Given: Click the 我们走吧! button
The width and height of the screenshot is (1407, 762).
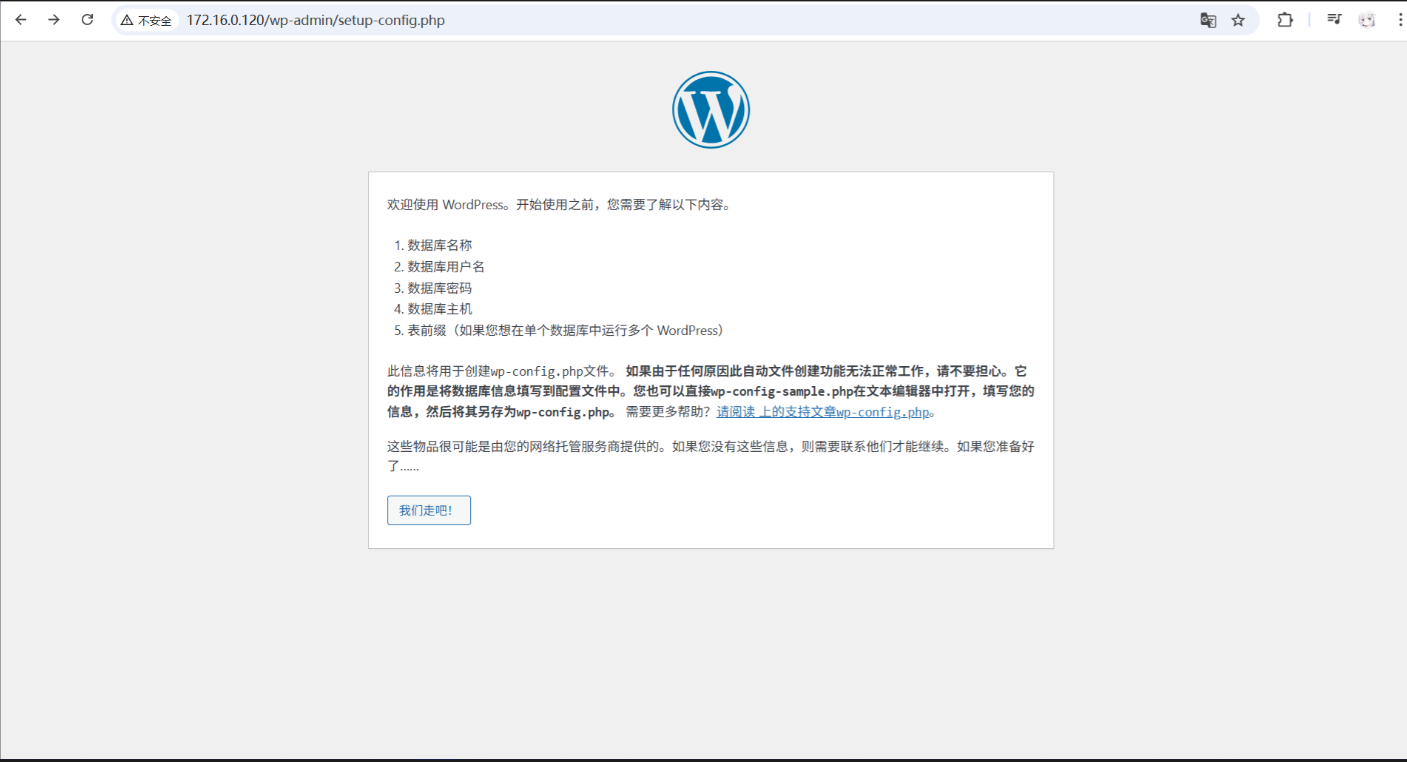Looking at the screenshot, I should click(429, 510).
